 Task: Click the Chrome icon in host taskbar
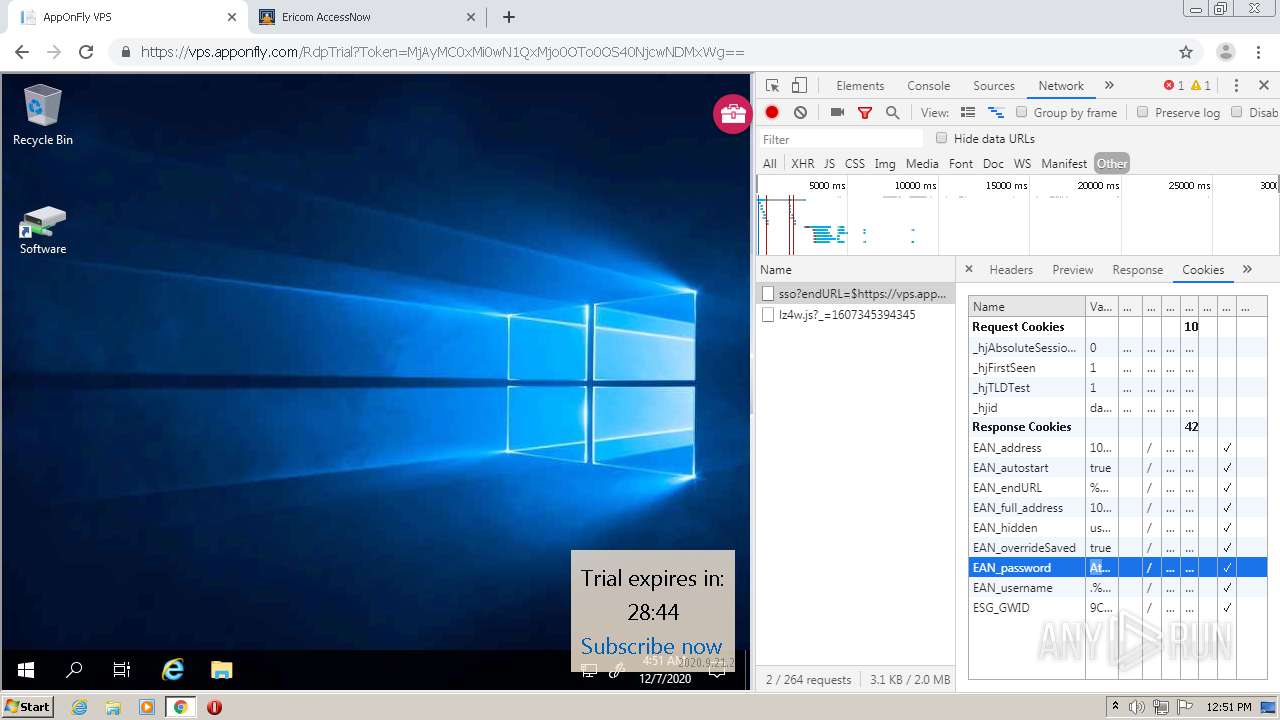pyautogui.click(x=180, y=707)
